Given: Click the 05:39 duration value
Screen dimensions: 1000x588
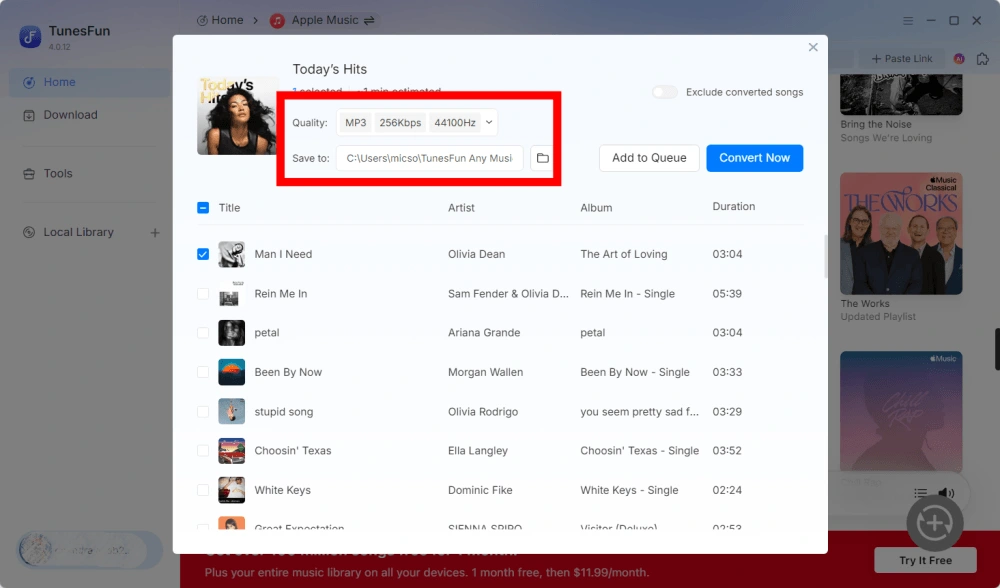Looking at the screenshot, I should click(727, 293).
